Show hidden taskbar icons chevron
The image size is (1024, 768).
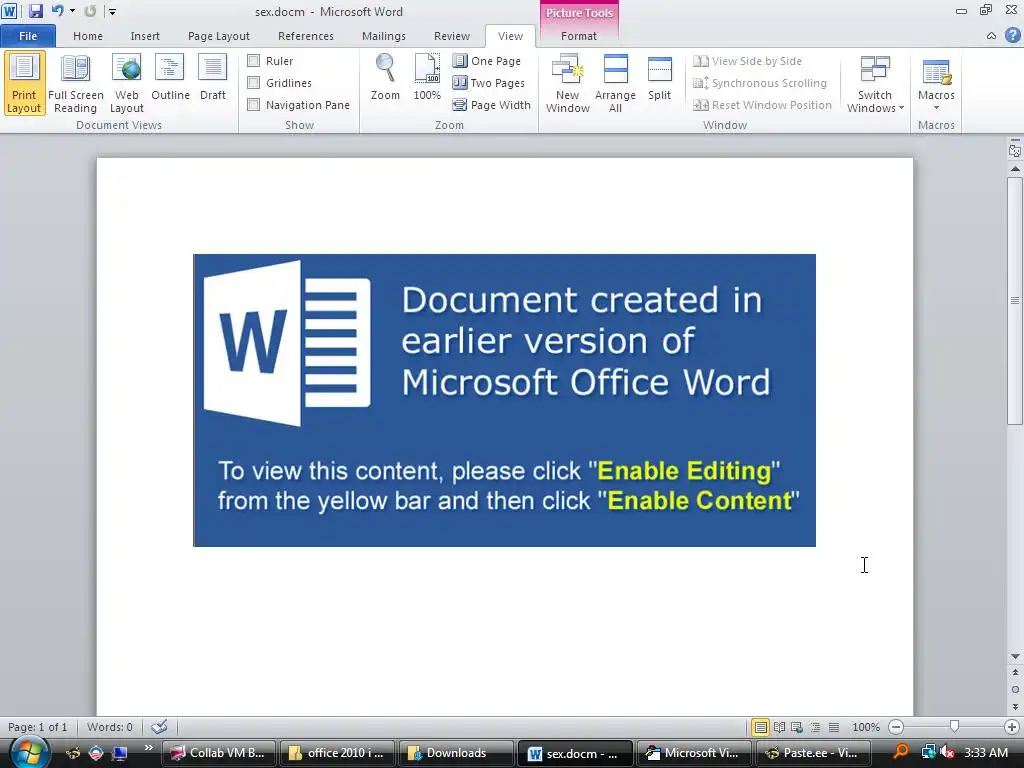[148, 748]
